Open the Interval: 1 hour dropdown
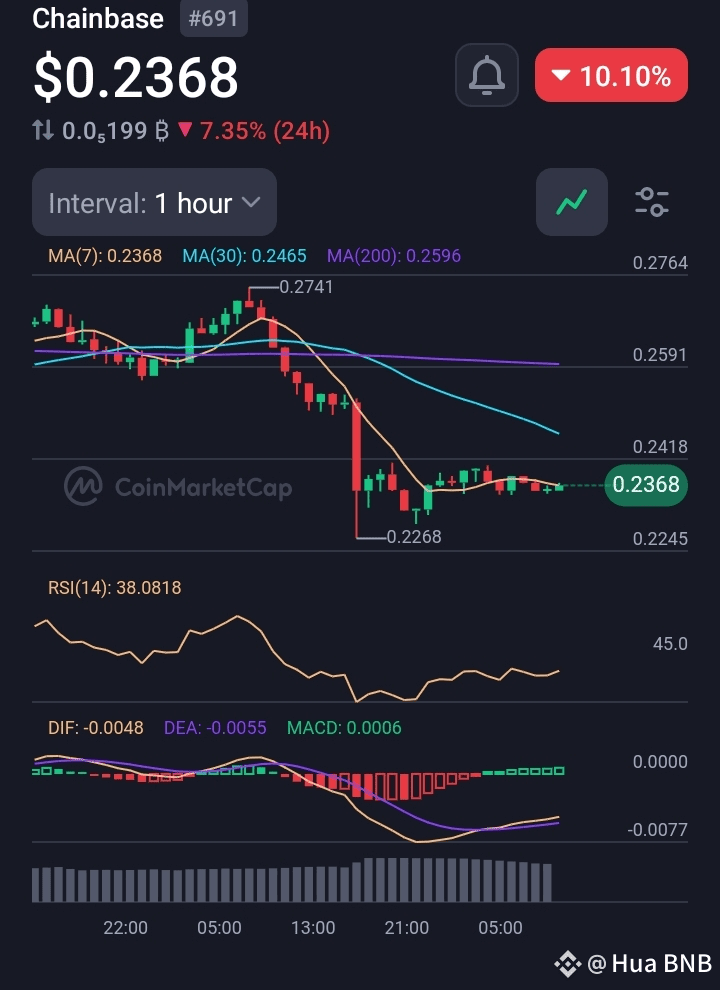The height and width of the screenshot is (990, 720). coord(154,203)
